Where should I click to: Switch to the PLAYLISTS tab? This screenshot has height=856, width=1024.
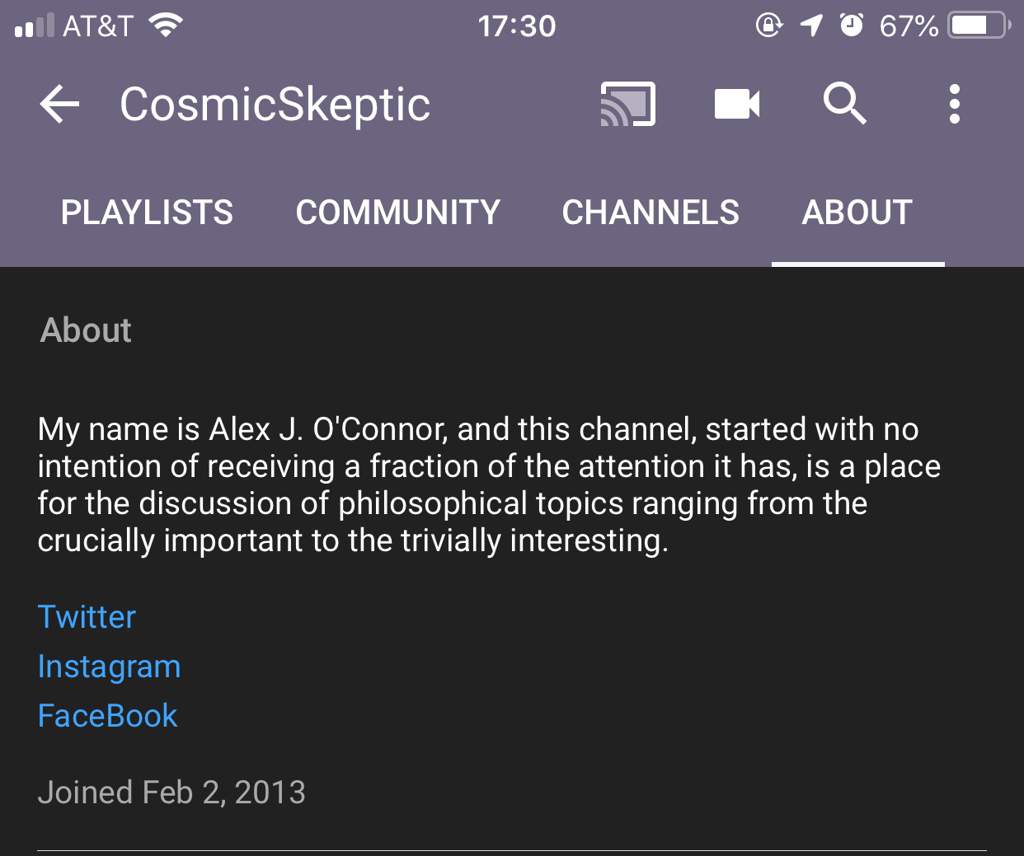coord(147,212)
